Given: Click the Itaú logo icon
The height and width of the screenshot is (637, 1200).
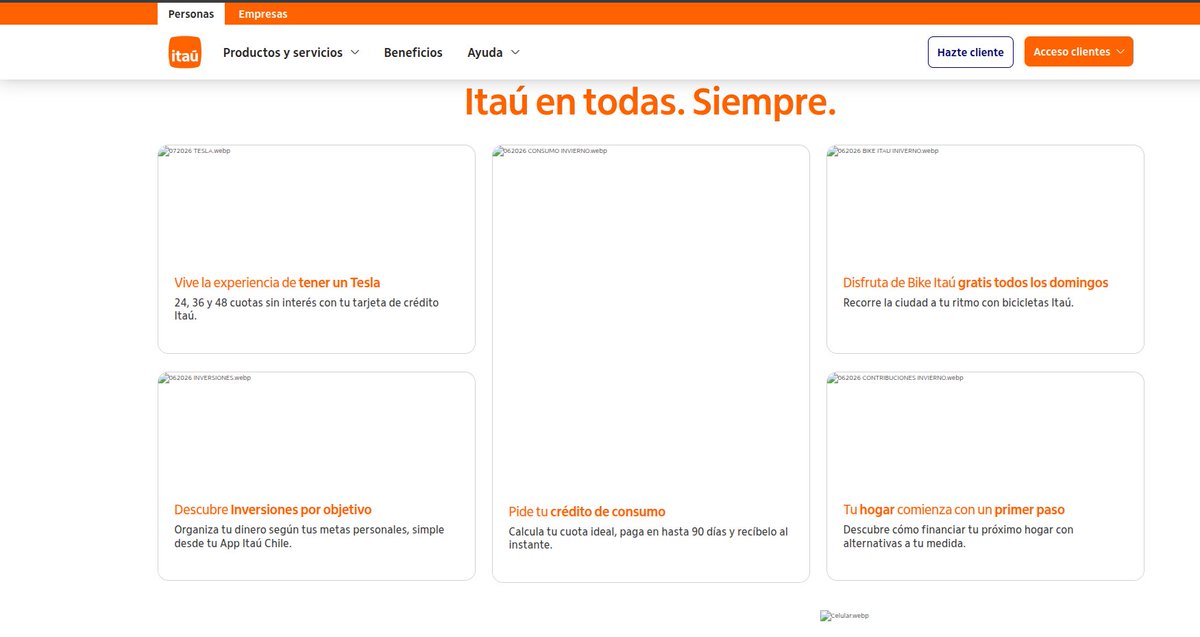Looking at the screenshot, I should pyautogui.click(x=184, y=52).
